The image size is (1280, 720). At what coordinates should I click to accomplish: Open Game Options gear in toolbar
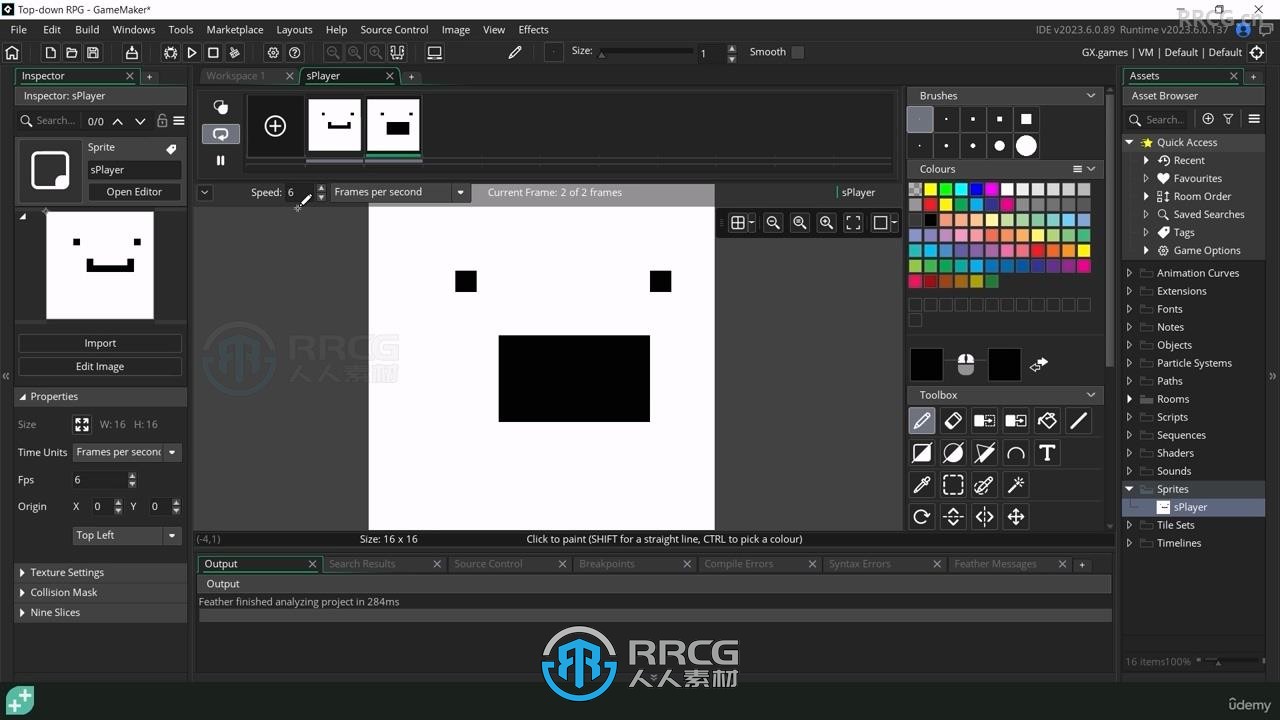pyautogui.click(x=273, y=52)
